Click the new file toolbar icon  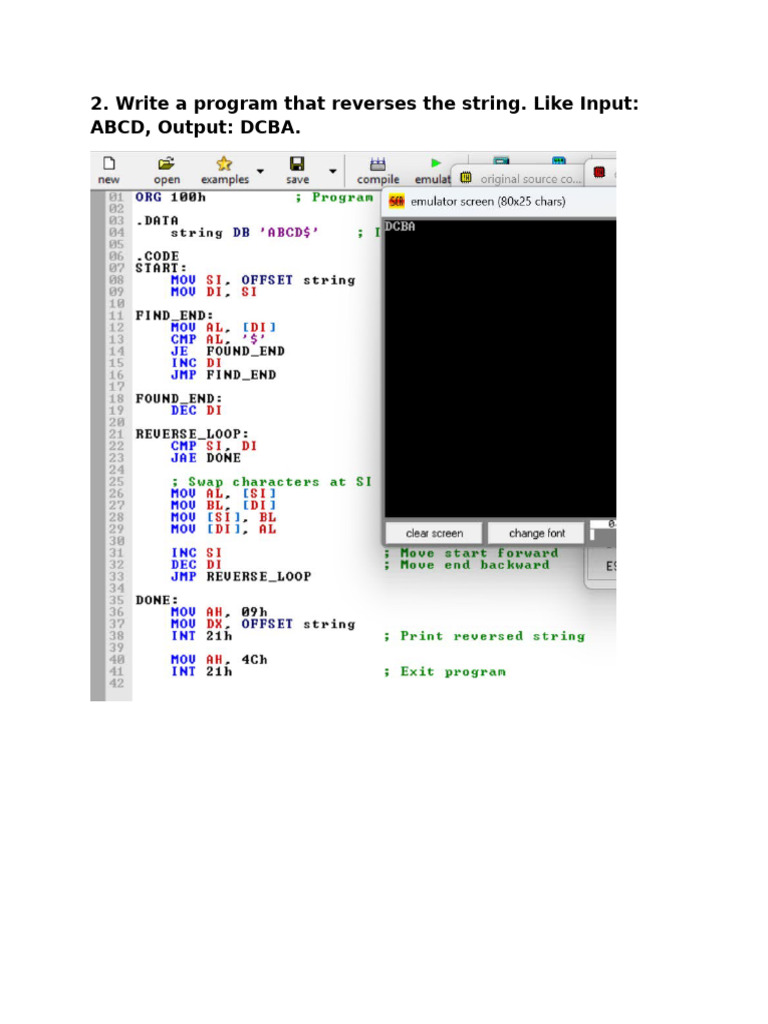109,163
